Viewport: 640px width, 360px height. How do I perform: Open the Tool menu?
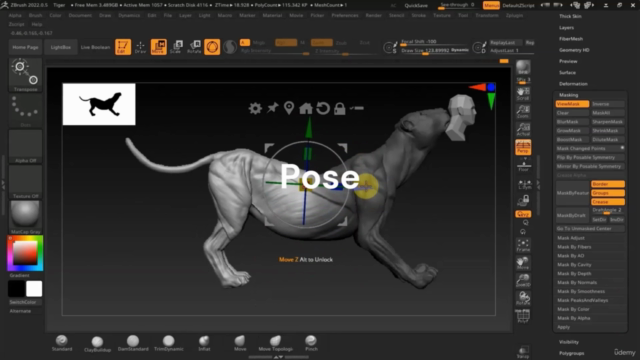(462, 16)
